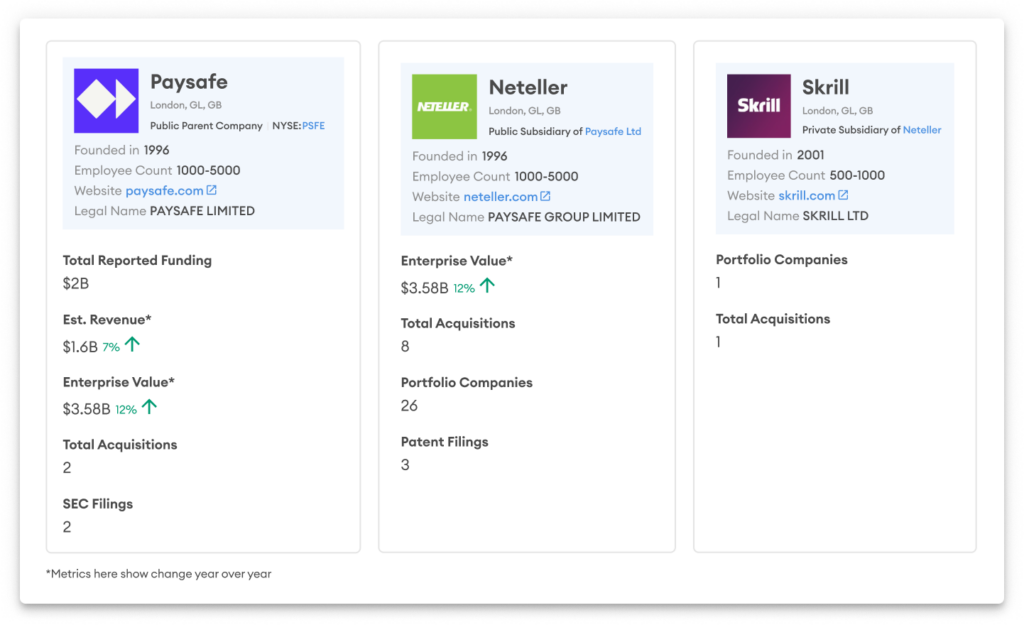Click legal name PAYSAFE LIMITED
The image size is (1024, 625).
click(x=202, y=211)
